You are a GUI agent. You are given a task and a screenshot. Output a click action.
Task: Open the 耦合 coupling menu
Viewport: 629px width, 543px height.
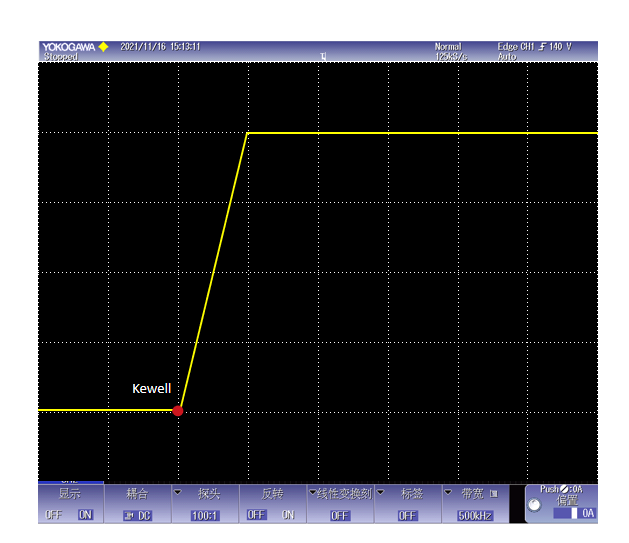click(x=137, y=493)
